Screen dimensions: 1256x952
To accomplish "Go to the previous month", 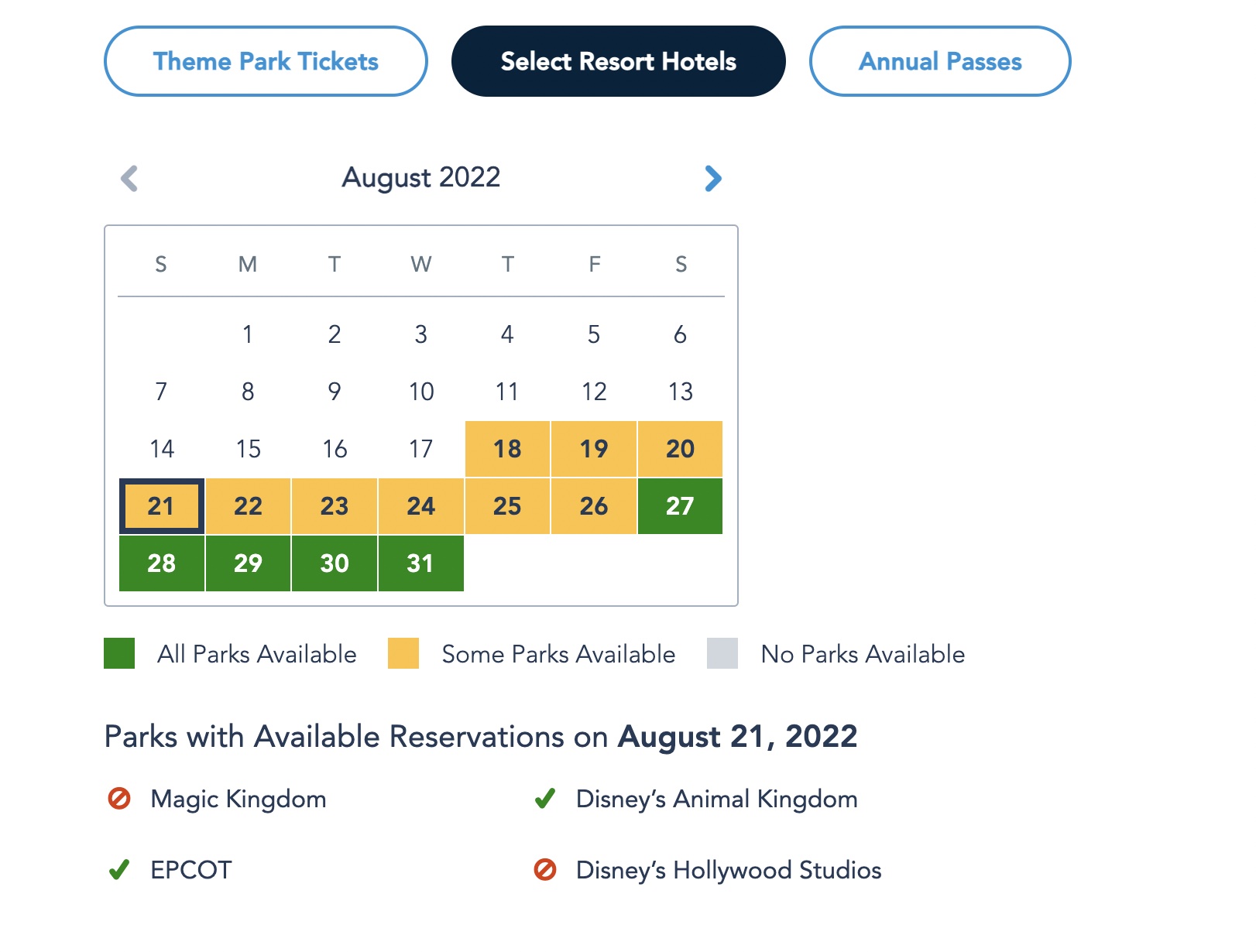I will pos(129,178).
